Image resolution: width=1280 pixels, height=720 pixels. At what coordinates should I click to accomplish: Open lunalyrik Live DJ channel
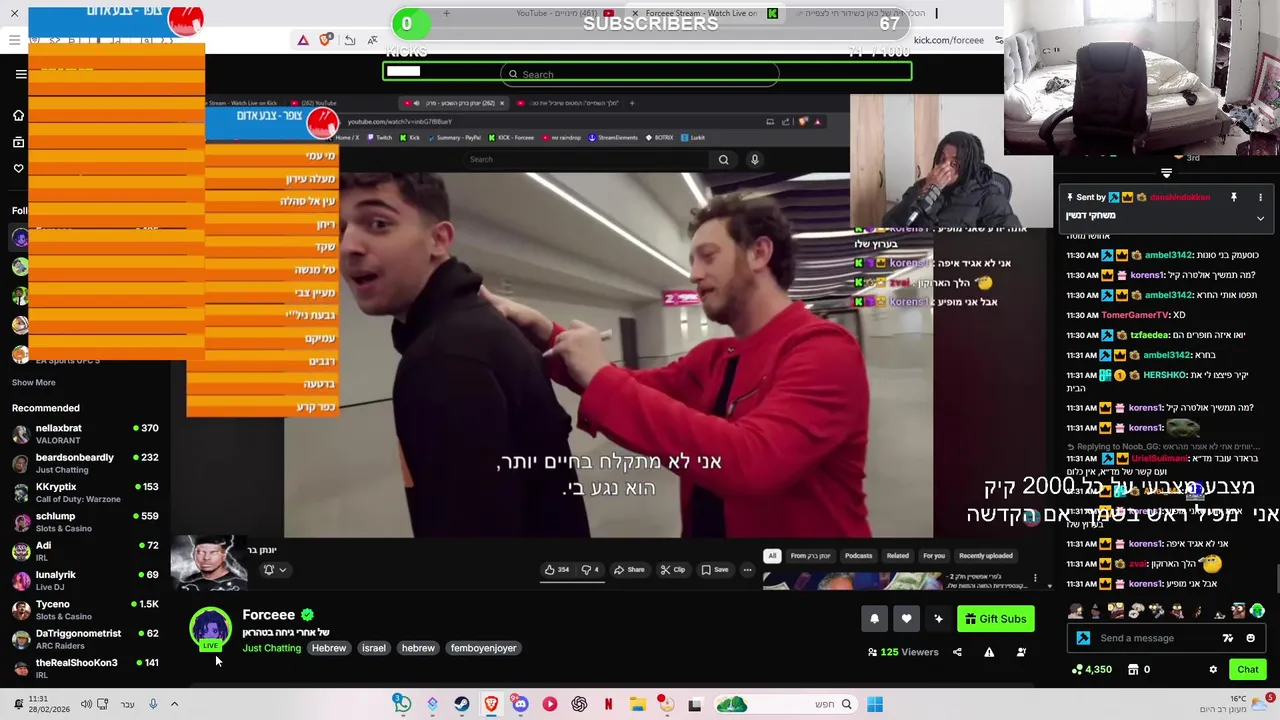coord(85,580)
